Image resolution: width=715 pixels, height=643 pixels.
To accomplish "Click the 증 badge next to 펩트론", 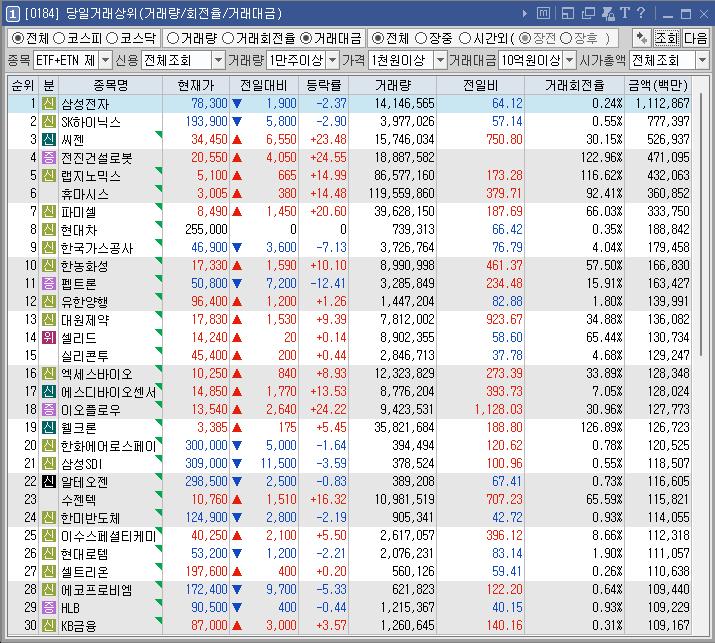I will point(49,284).
